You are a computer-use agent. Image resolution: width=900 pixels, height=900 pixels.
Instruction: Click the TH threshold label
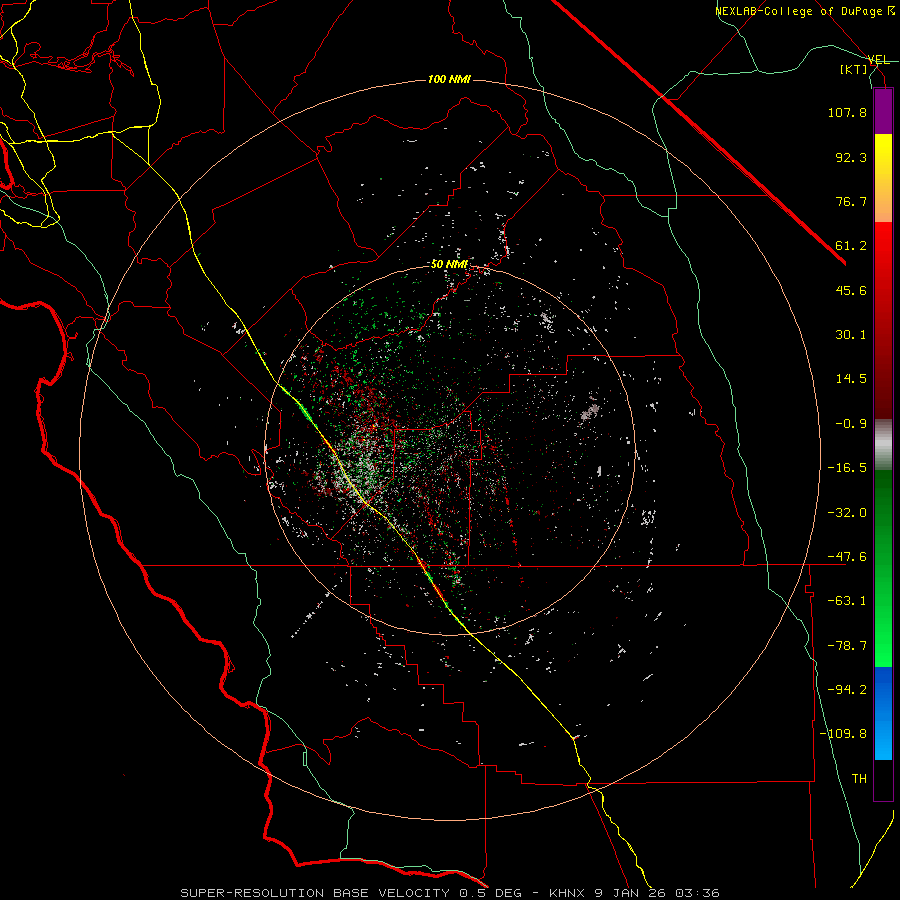pyautogui.click(x=859, y=778)
